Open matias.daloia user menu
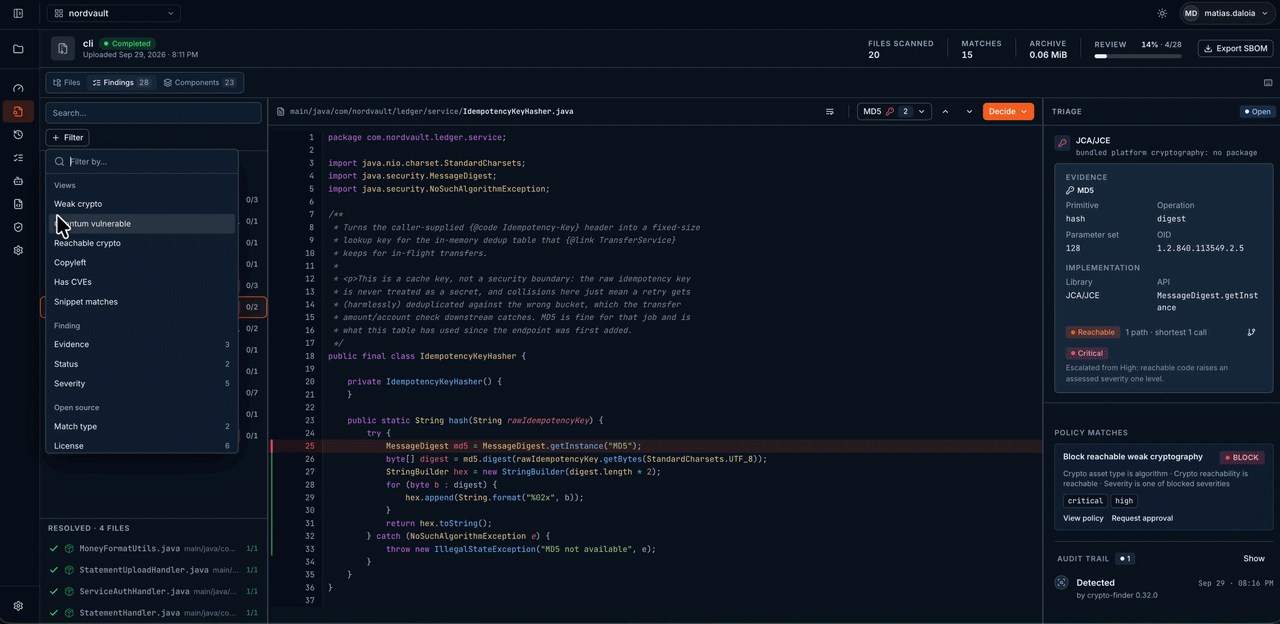The height and width of the screenshot is (624, 1280). tap(1226, 13)
